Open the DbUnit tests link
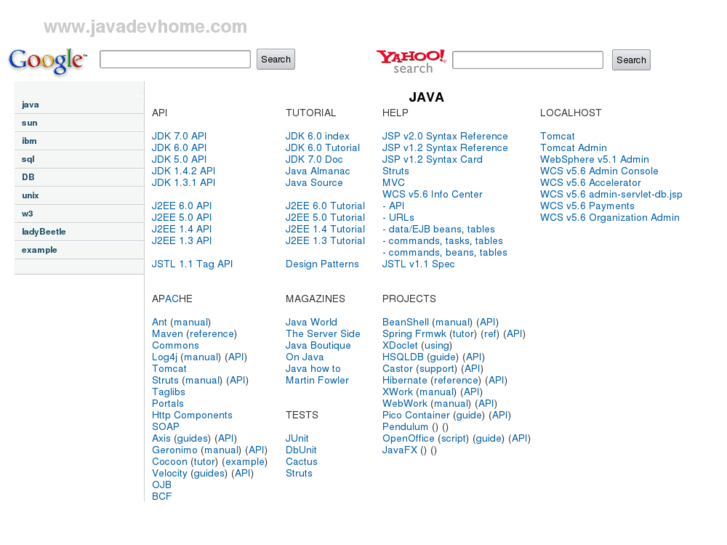 click(301, 449)
